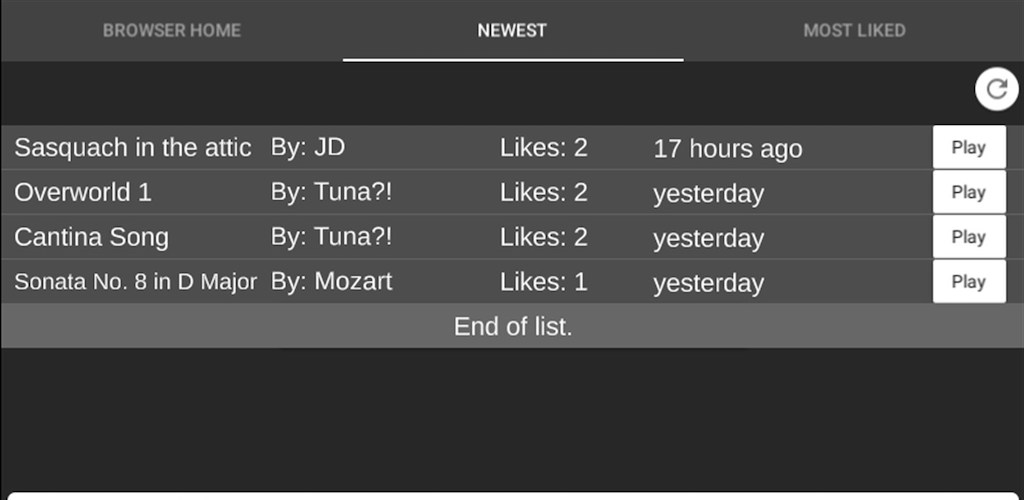Screen dimensions: 1024x500
Task: Refresh the song list
Action: pyautogui.click(x=996, y=90)
